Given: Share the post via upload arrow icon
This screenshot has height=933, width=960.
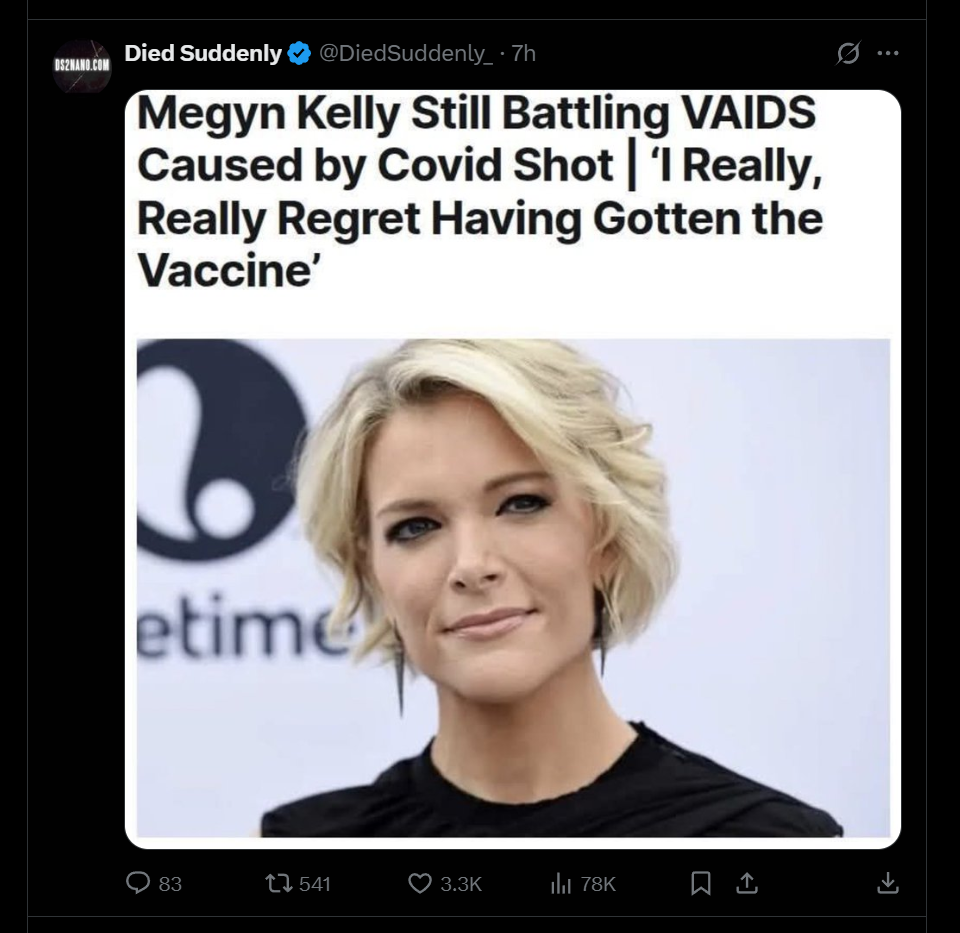Looking at the screenshot, I should pos(746,883).
